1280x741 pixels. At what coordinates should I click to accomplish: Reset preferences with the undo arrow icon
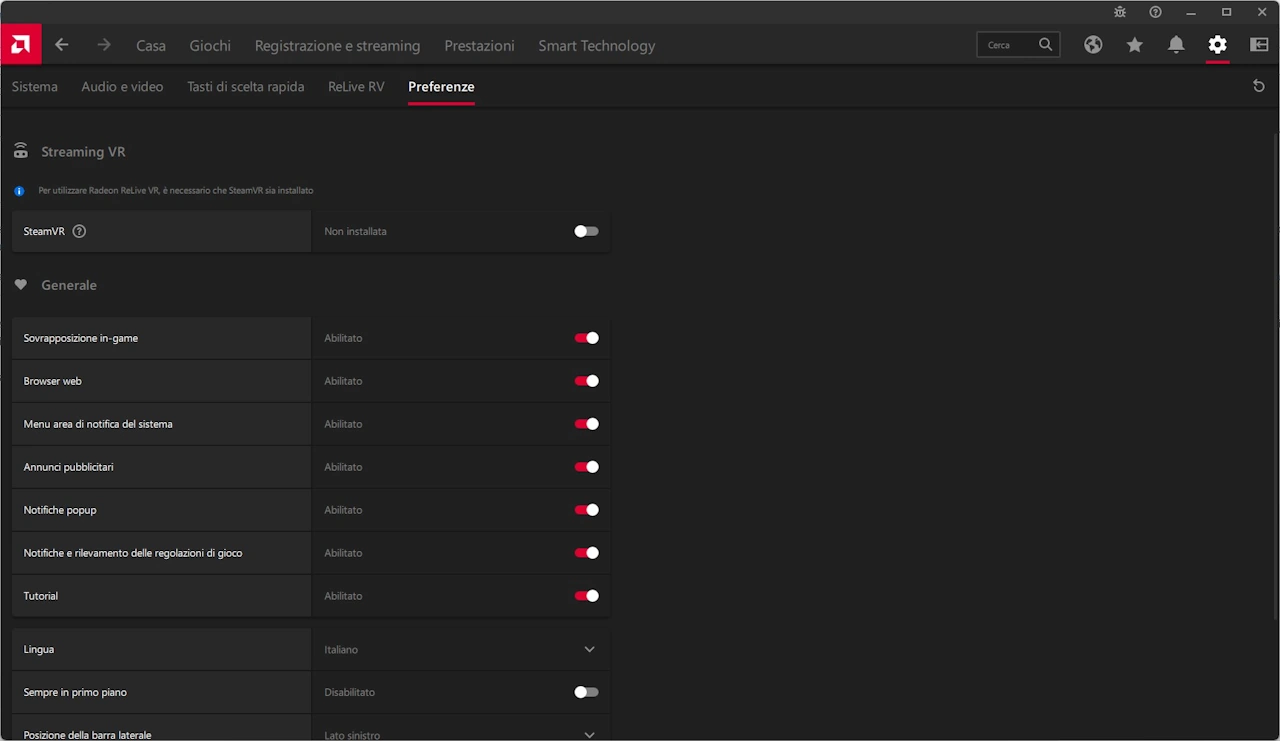[x=1259, y=86]
